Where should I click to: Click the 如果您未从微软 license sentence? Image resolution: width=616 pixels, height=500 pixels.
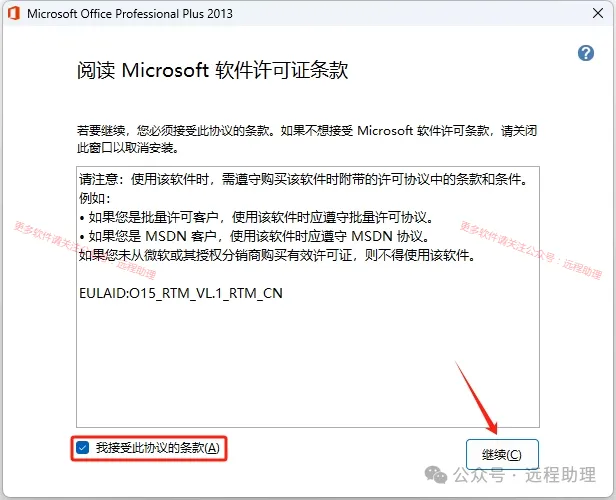[x=277, y=255]
